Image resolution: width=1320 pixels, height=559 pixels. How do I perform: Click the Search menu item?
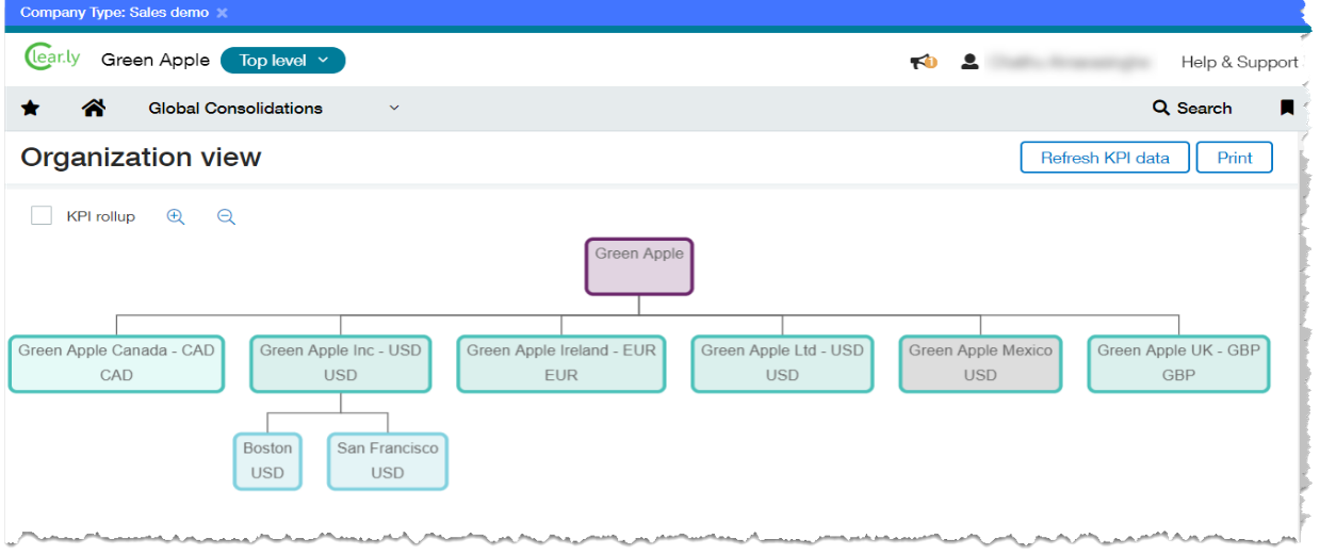coord(1192,108)
